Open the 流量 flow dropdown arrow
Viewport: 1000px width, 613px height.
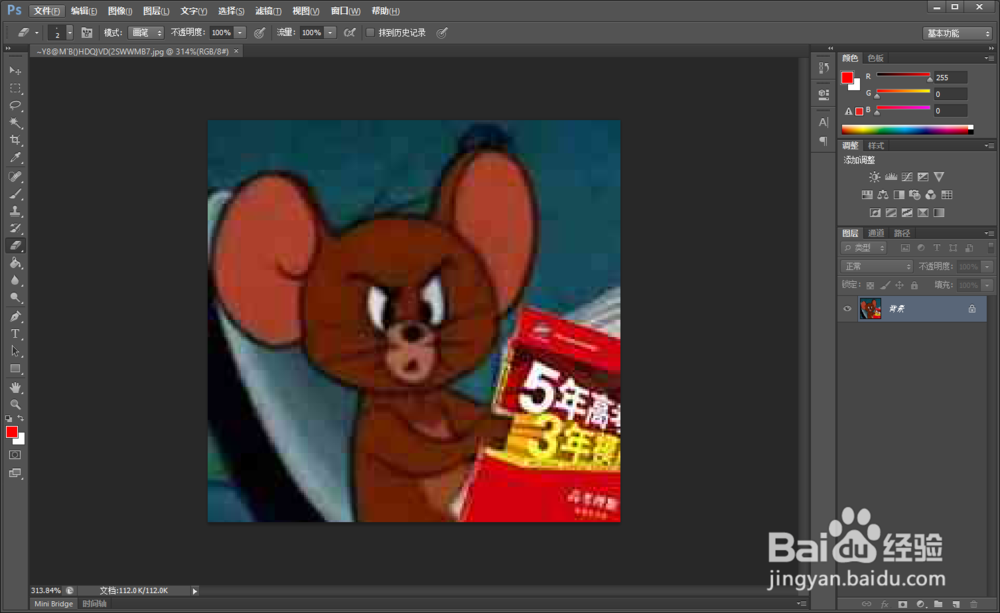point(330,33)
